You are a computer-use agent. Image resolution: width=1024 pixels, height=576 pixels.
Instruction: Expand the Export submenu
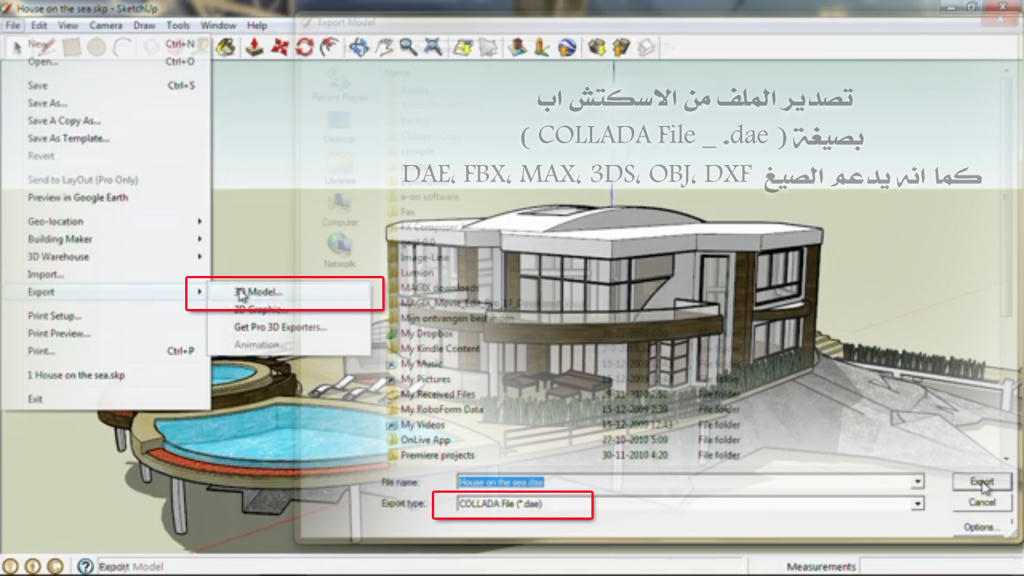[107, 293]
